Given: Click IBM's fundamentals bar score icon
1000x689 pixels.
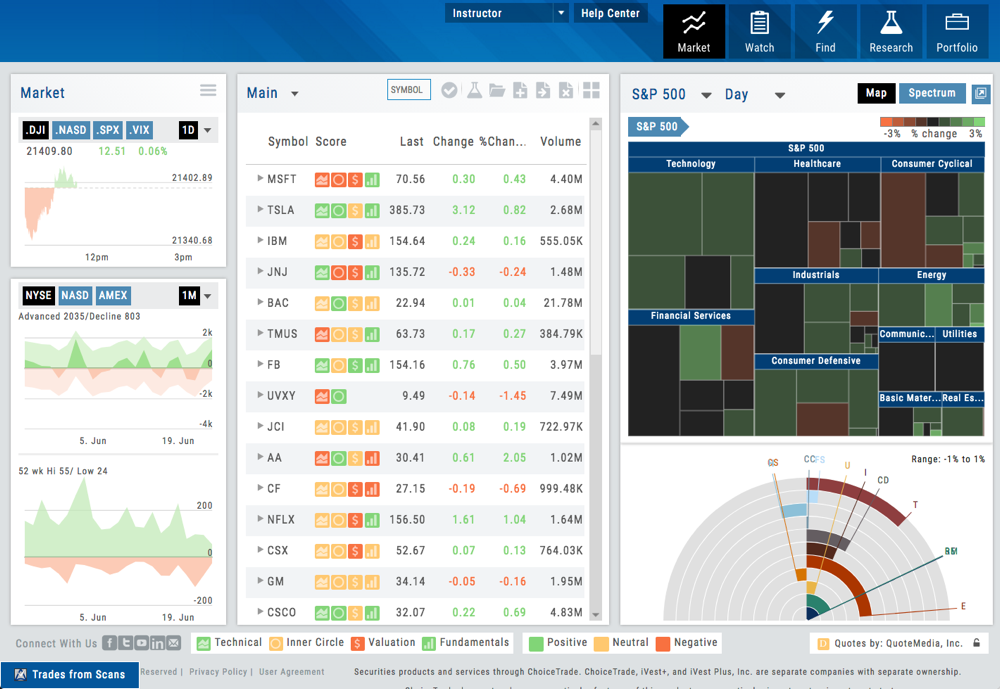Looking at the screenshot, I should [x=372, y=242].
